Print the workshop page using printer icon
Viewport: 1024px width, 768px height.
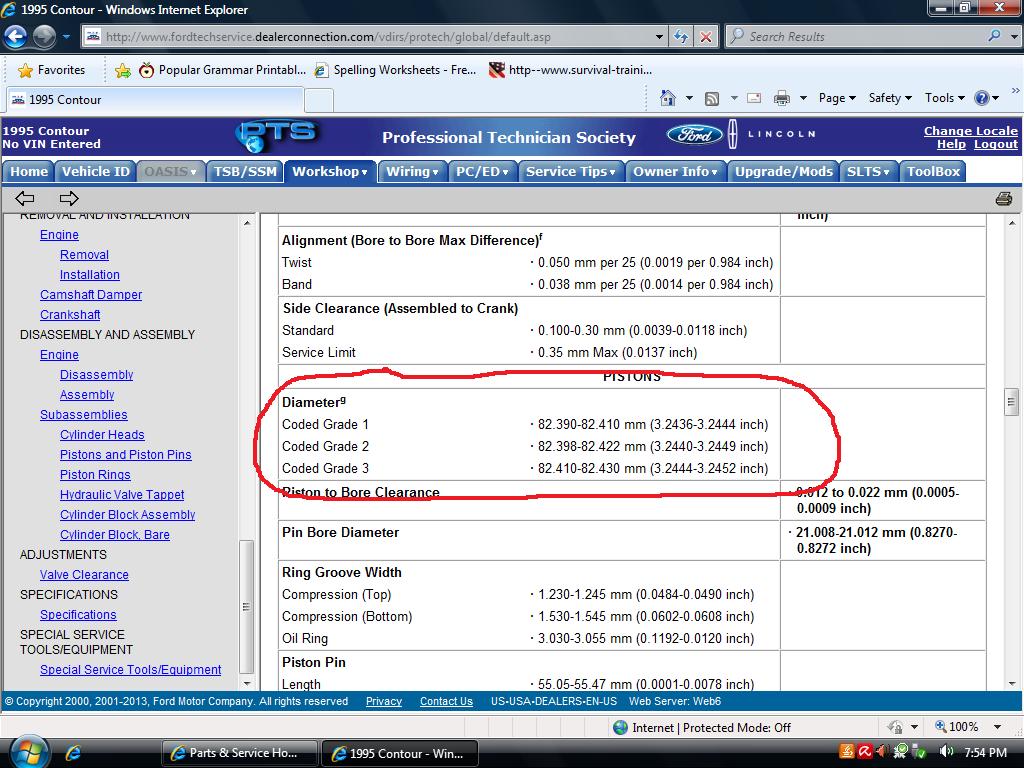click(x=1004, y=199)
